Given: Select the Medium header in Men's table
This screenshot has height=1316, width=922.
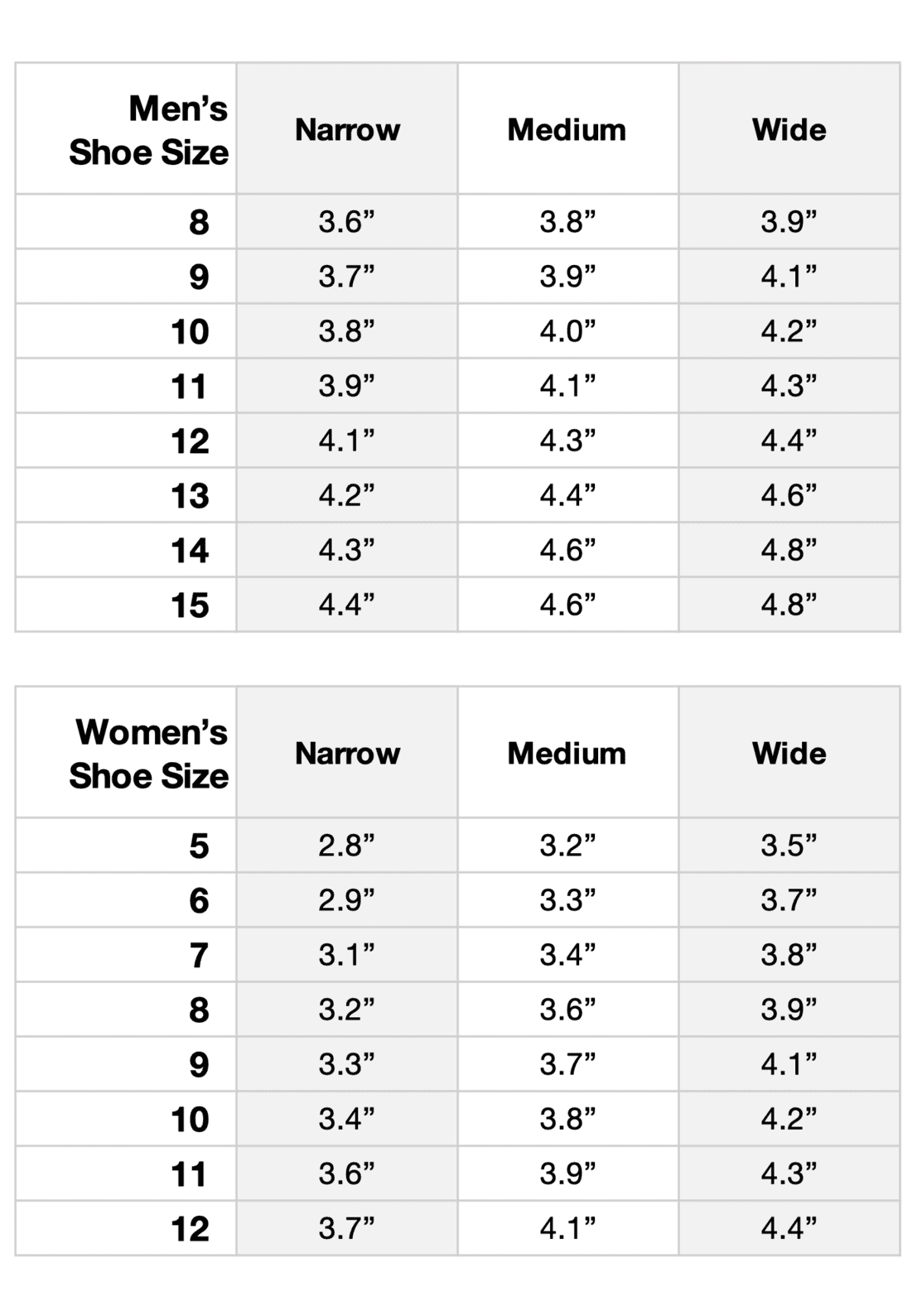Looking at the screenshot, I should (x=567, y=130).
